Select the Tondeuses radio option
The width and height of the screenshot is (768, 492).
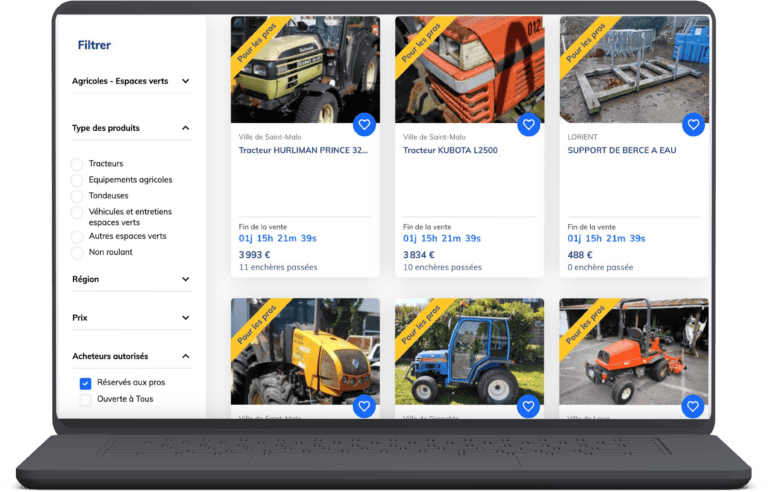pyautogui.click(x=77, y=197)
